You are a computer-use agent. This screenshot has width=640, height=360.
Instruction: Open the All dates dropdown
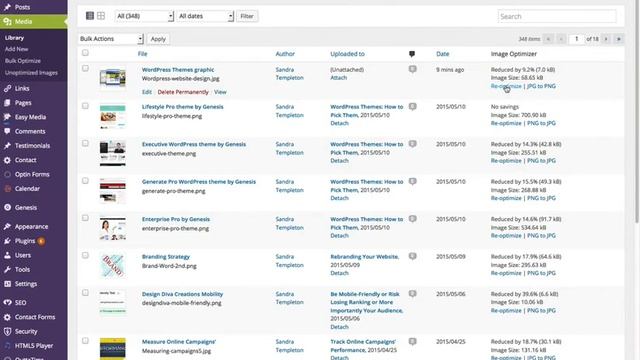pos(205,16)
